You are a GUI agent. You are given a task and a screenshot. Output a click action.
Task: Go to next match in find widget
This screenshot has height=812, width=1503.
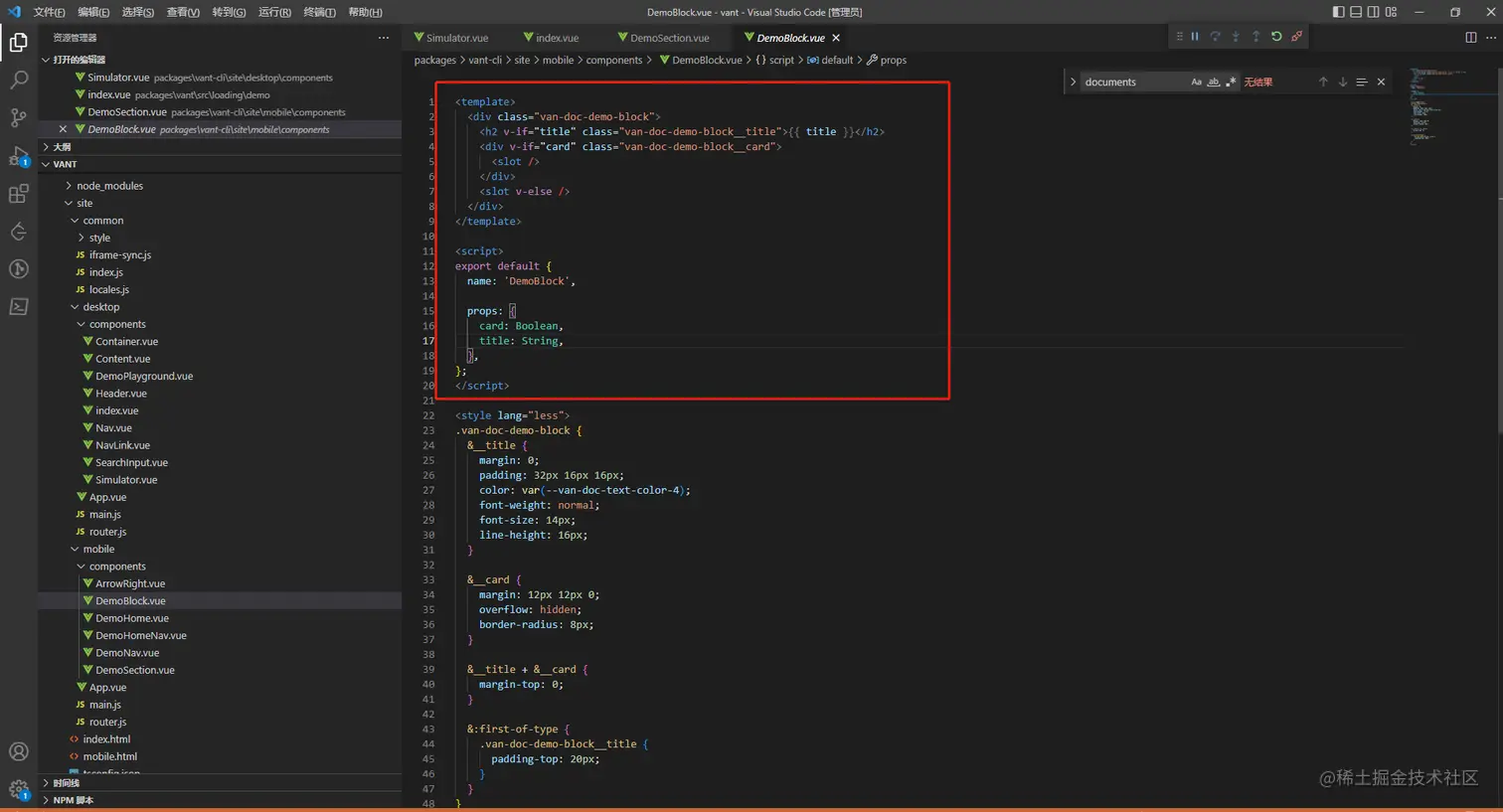point(1342,81)
